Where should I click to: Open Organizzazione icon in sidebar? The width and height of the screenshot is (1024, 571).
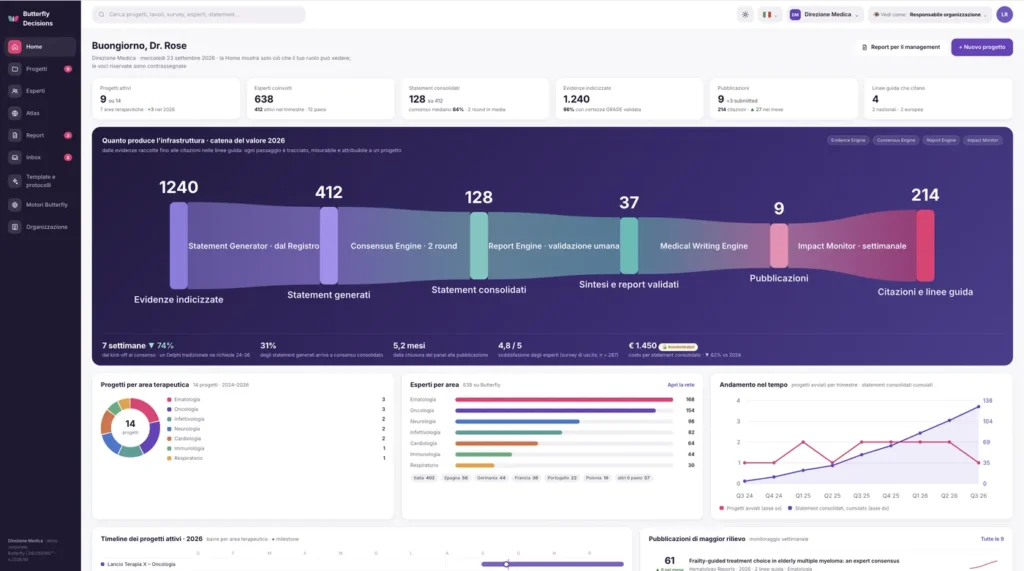[14, 227]
